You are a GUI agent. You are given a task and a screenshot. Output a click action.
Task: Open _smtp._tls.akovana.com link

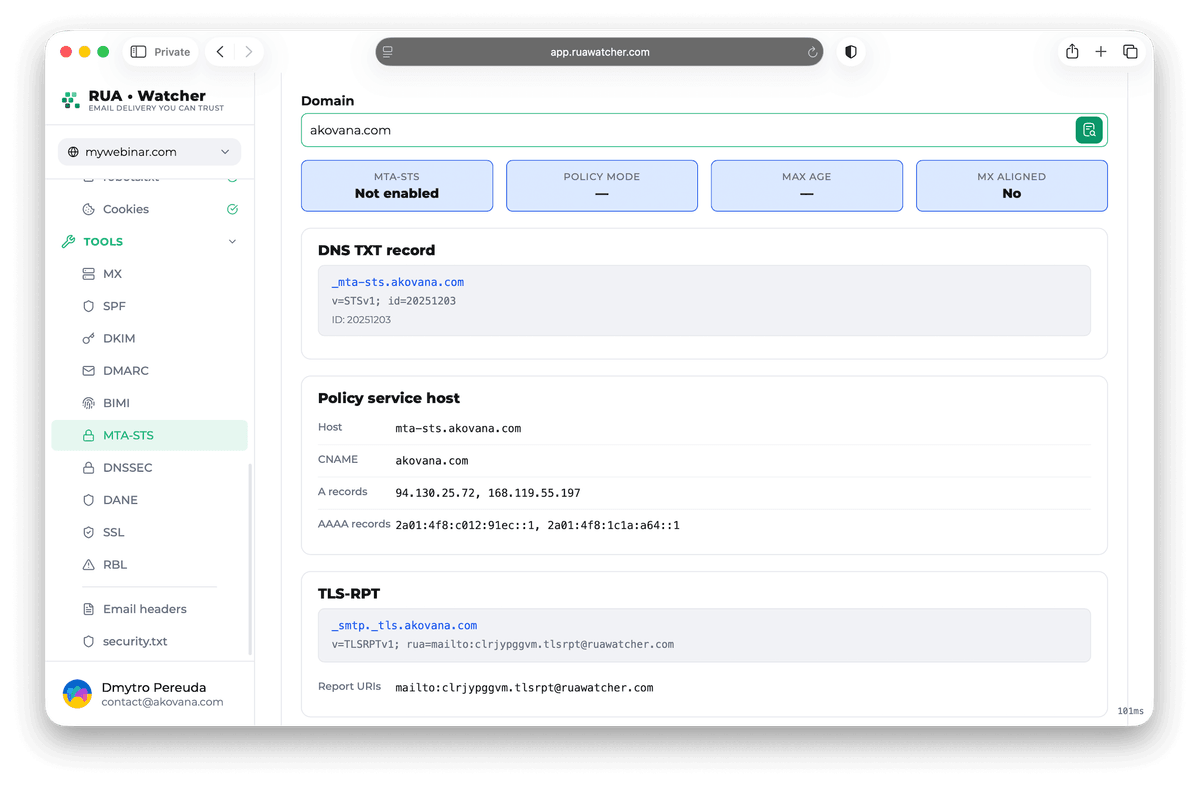pos(405,625)
